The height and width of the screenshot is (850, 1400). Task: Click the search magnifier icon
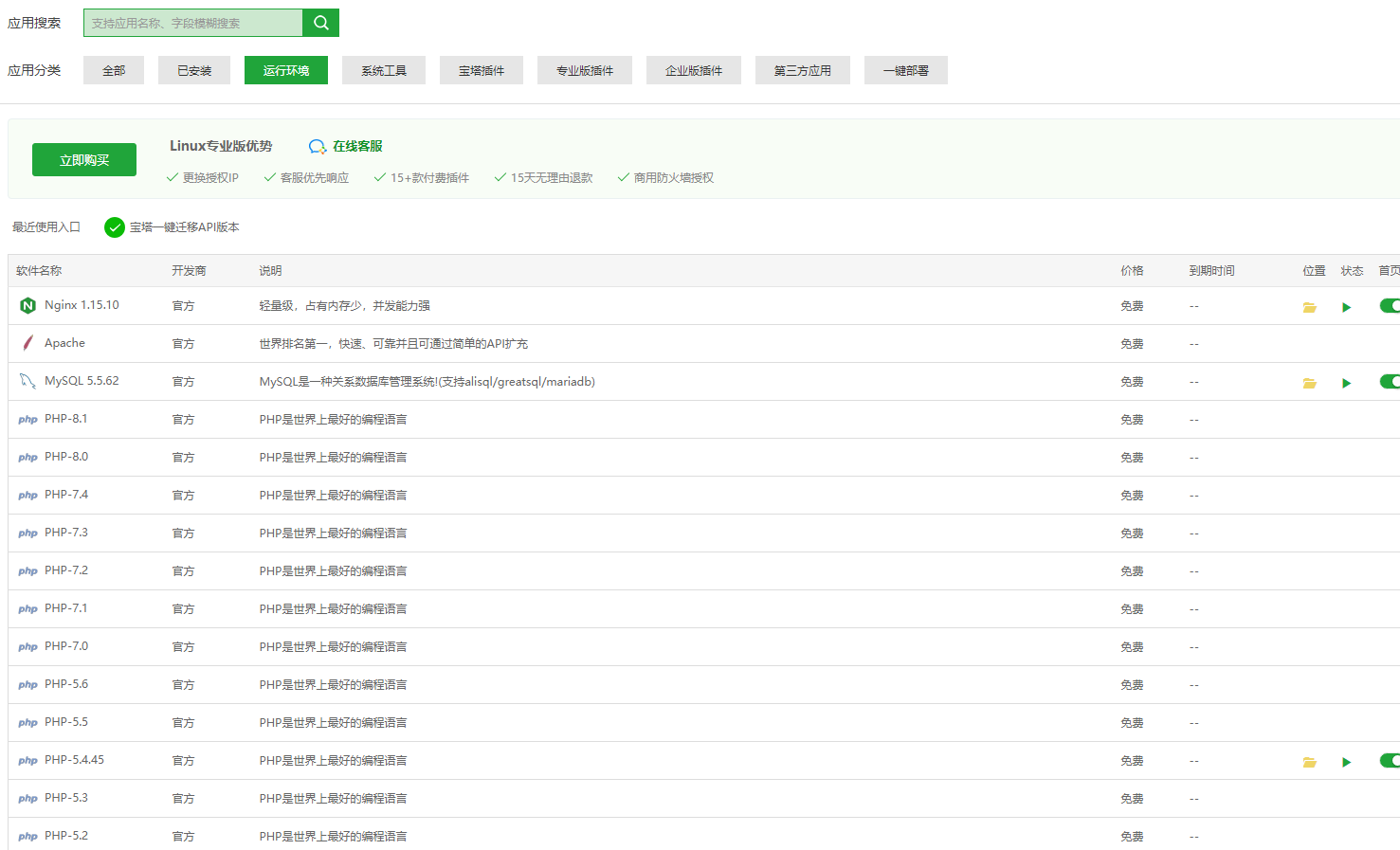coord(320,22)
